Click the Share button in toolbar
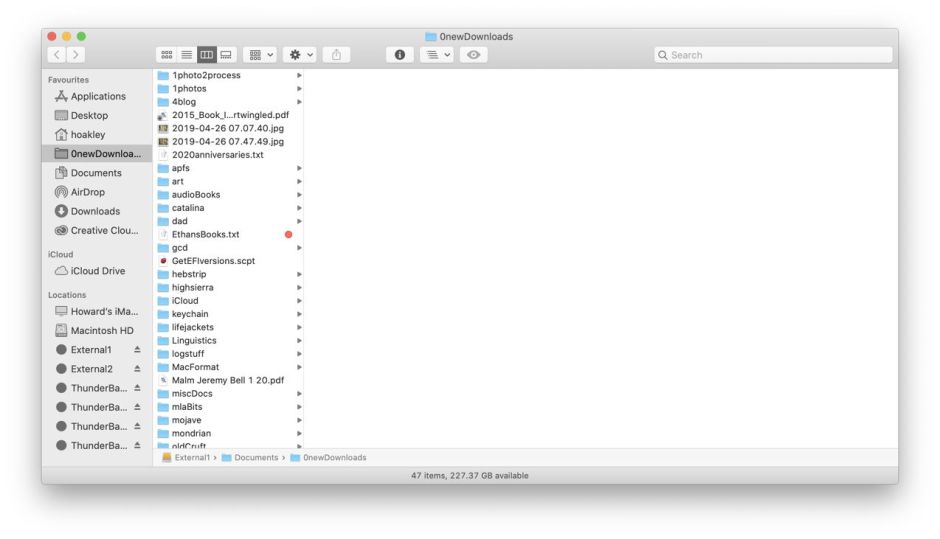The width and height of the screenshot is (940, 539). click(x=336, y=55)
